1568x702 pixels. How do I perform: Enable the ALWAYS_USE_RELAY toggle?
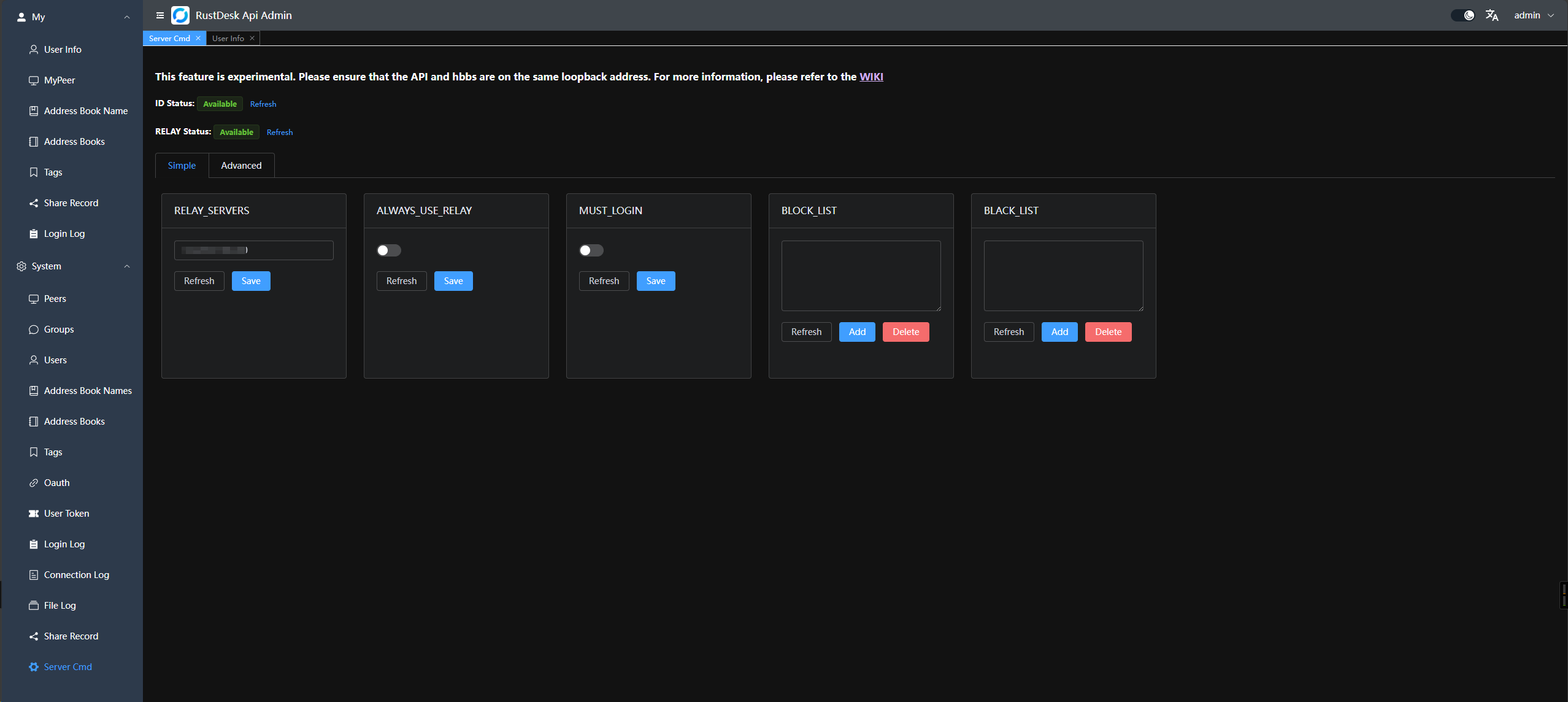(388, 250)
